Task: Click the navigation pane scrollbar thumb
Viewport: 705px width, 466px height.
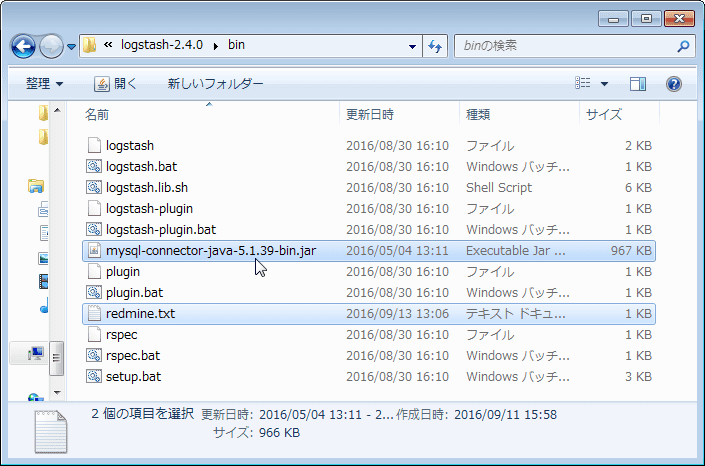Action: pos(57,358)
